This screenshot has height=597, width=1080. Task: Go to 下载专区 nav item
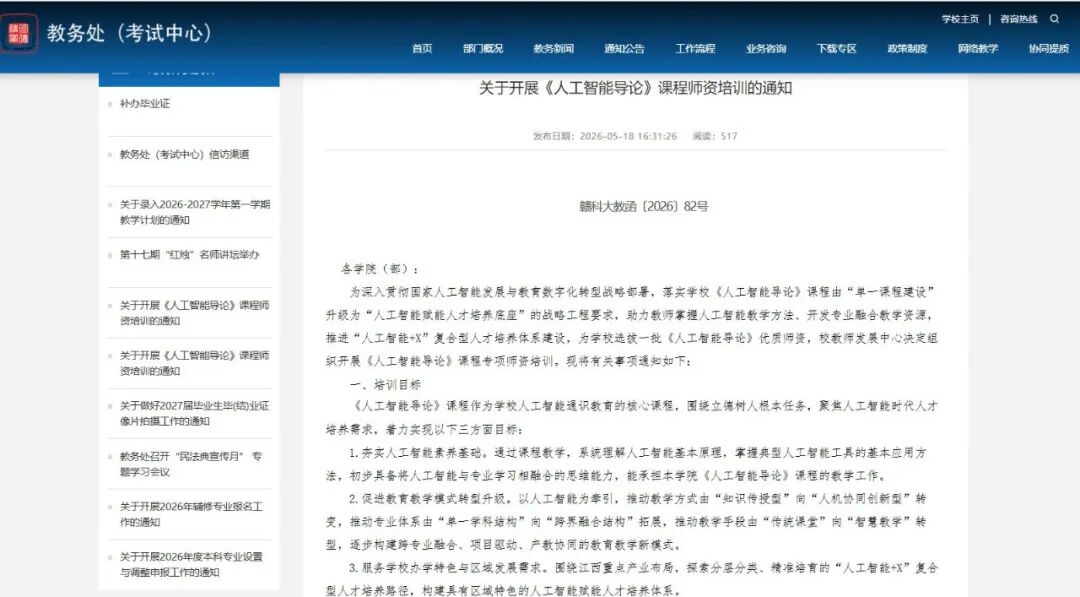(x=836, y=48)
